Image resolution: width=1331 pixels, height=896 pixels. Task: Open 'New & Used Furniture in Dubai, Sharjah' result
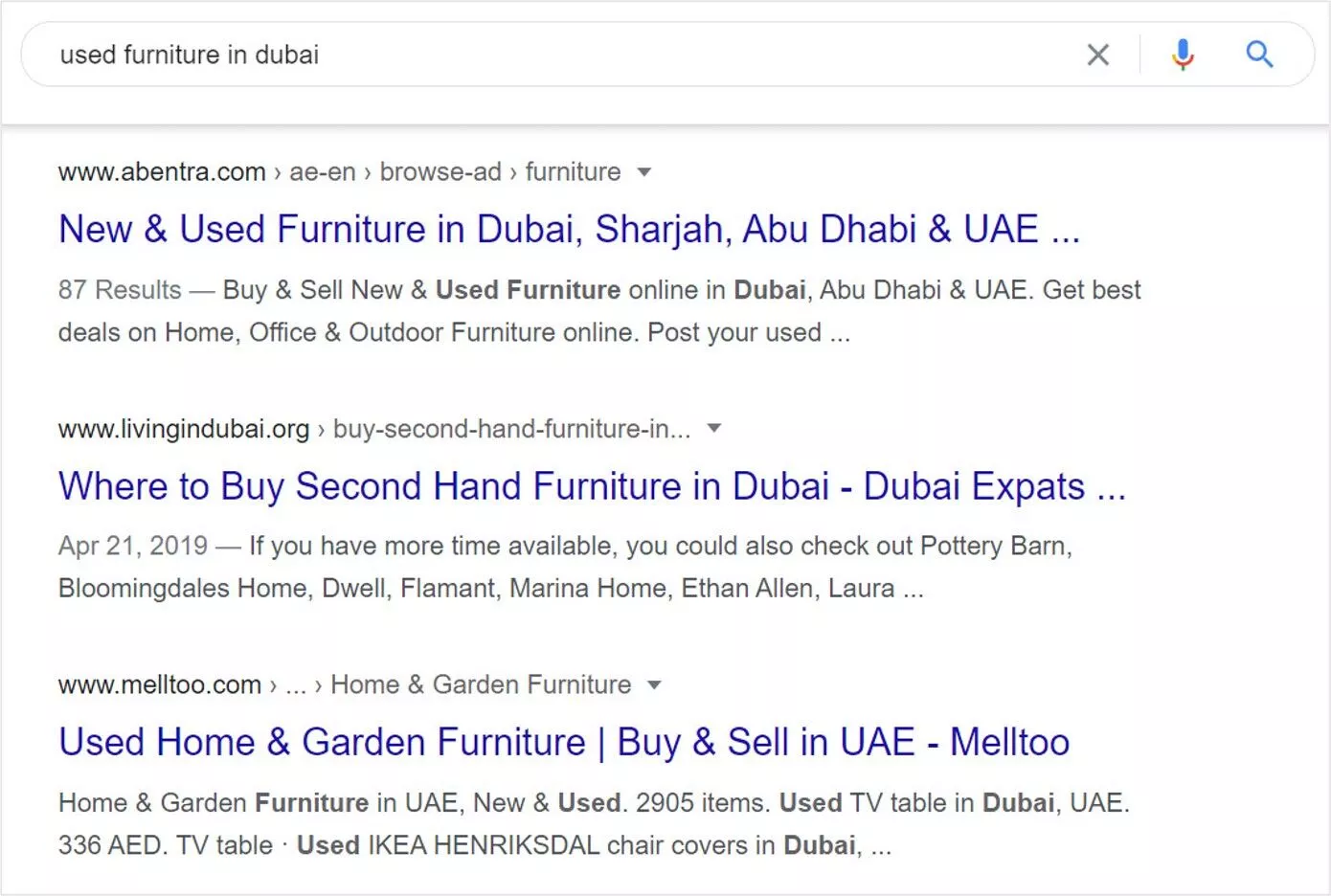(569, 230)
